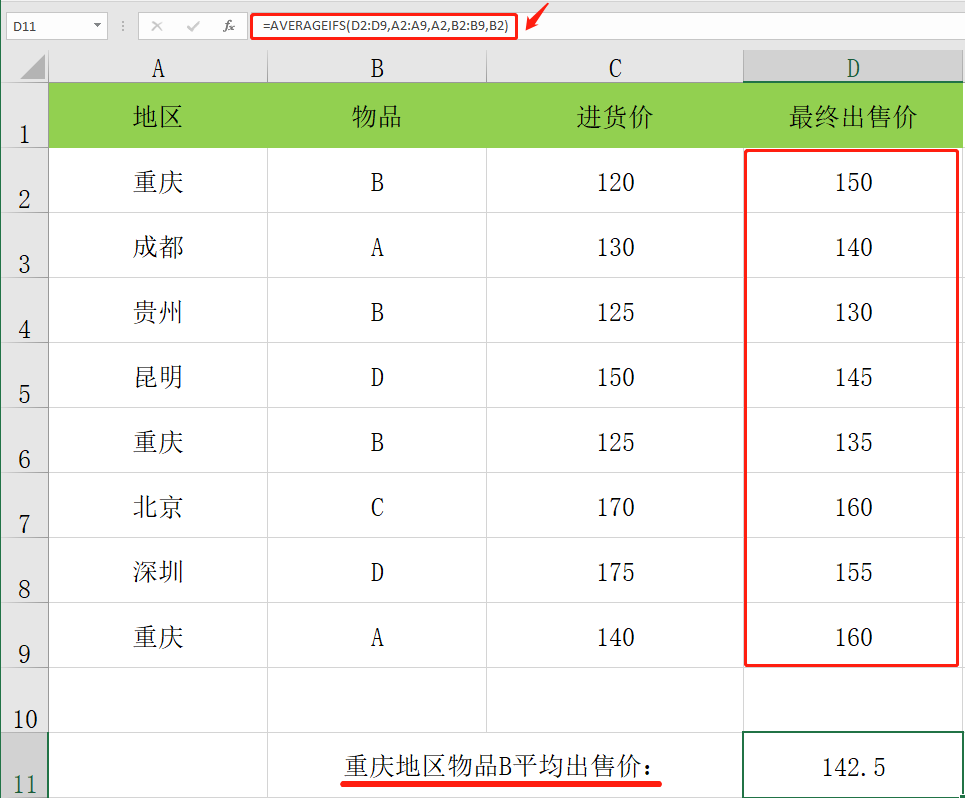965x798 pixels.
Task: Click the 最终出售价 header cell
Action: pos(853,116)
